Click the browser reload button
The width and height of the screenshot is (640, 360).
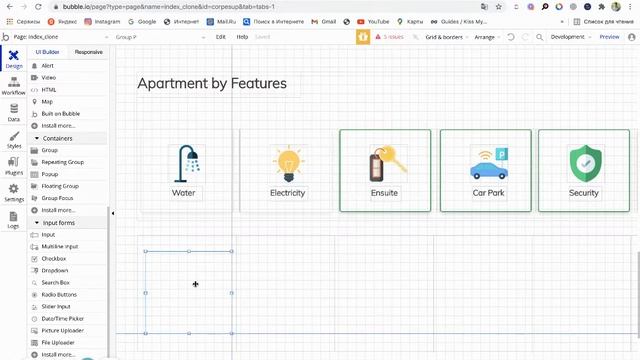(38, 7)
